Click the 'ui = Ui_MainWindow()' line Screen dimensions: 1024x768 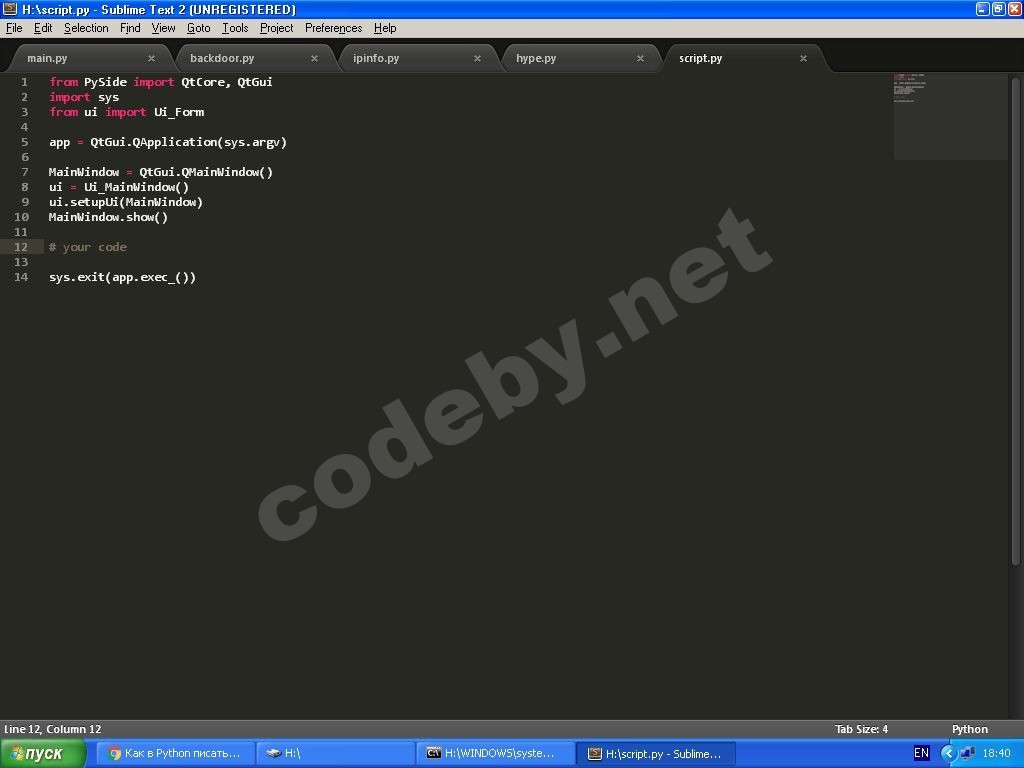point(119,187)
